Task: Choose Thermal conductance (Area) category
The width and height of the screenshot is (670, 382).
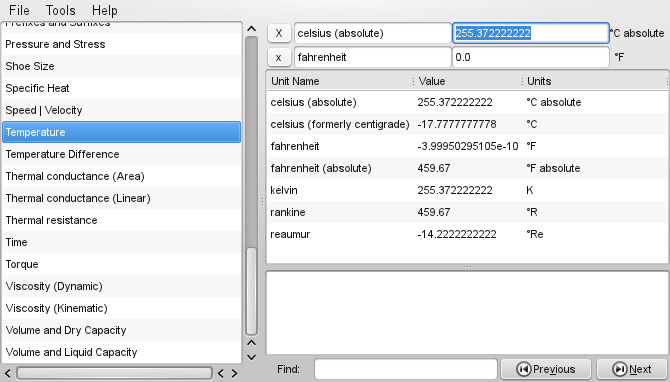Action: click(121, 176)
